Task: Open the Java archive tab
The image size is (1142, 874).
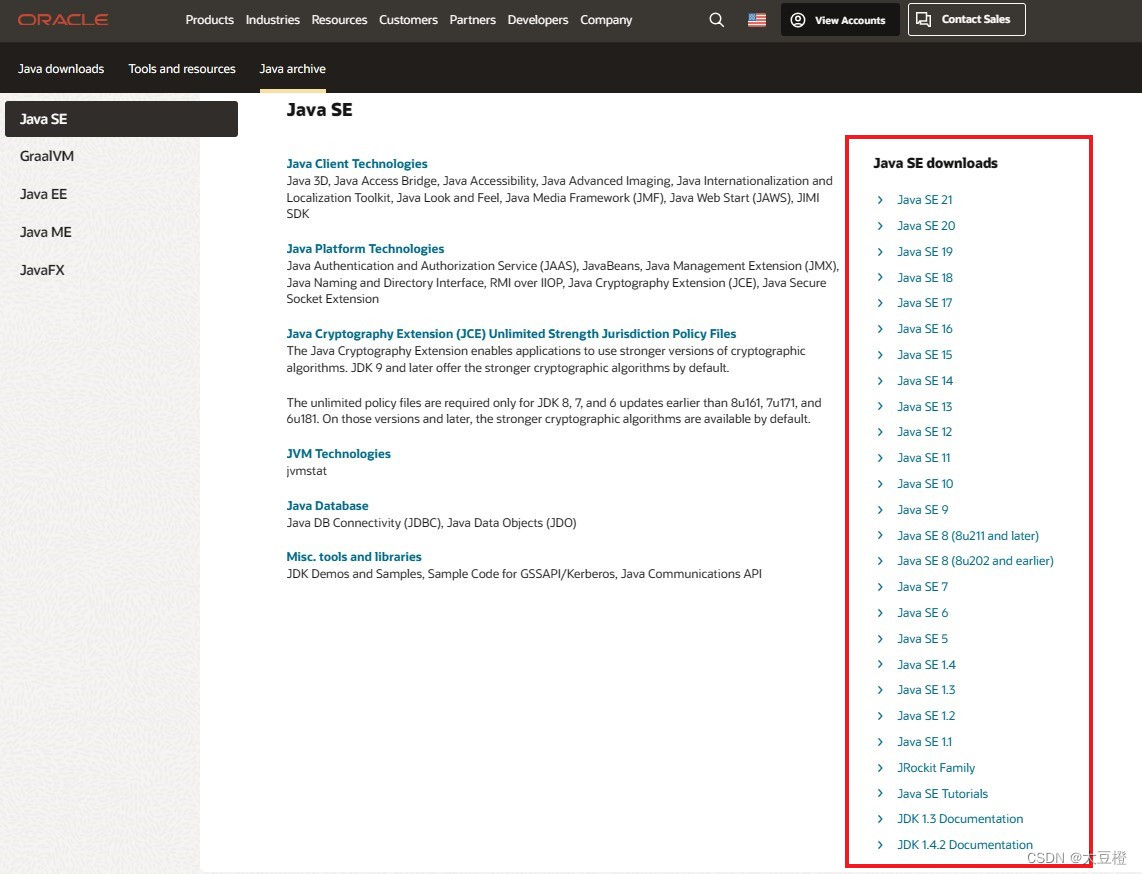Action: [x=292, y=68]
